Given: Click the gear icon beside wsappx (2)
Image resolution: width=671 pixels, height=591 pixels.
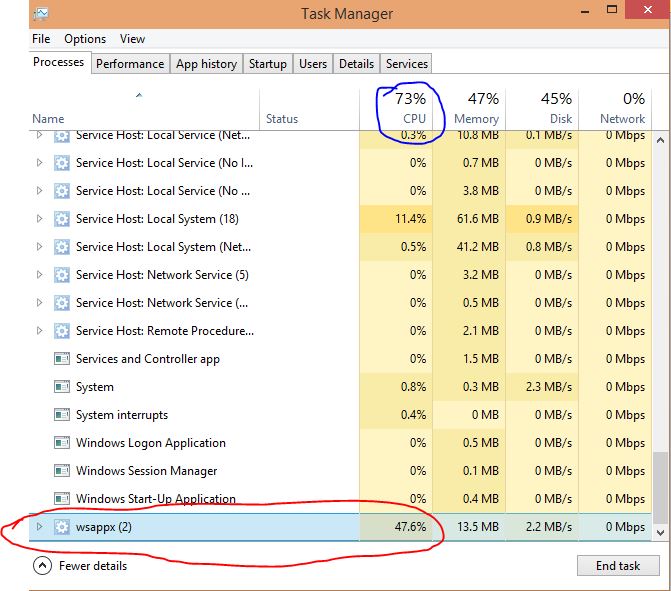Looking at the screenshot, I should click(x=62, y=527).
